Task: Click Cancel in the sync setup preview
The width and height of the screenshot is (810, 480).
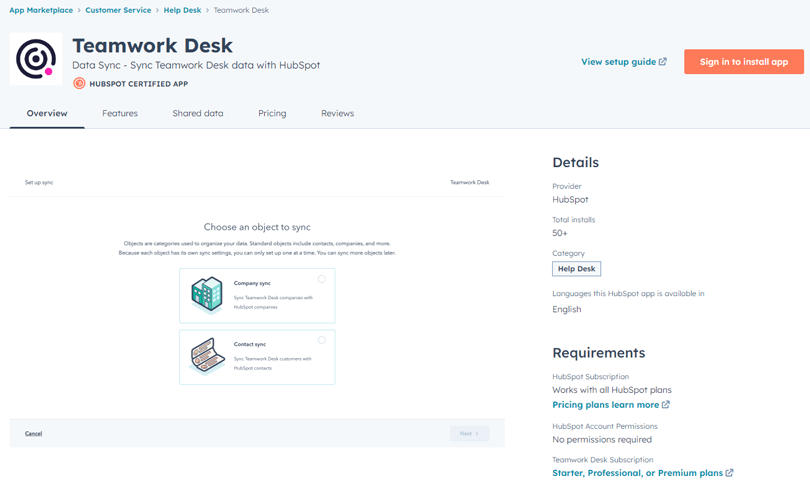Action: tap(34, 433)
